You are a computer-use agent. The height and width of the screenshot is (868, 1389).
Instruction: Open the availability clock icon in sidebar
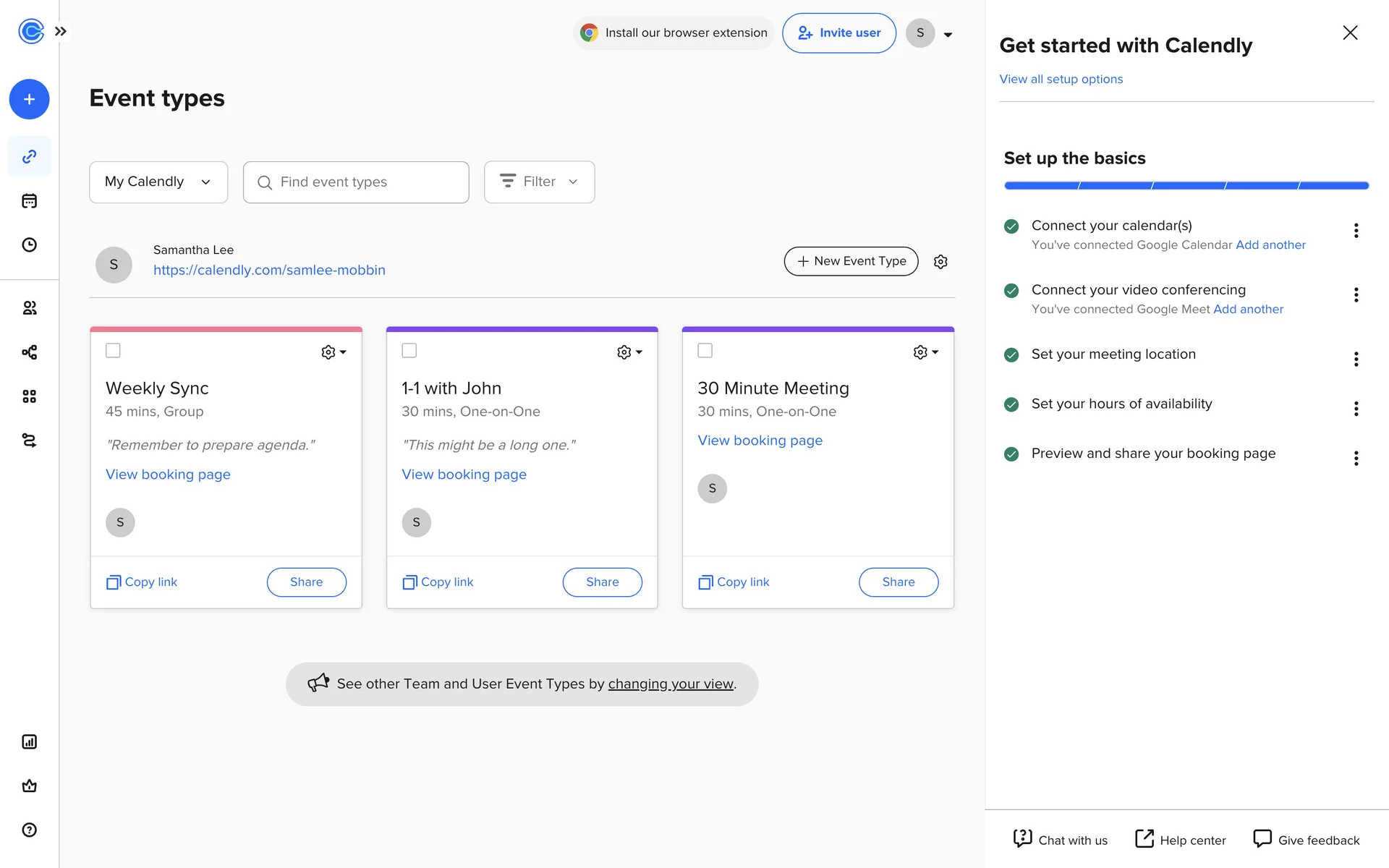(29, 244)
